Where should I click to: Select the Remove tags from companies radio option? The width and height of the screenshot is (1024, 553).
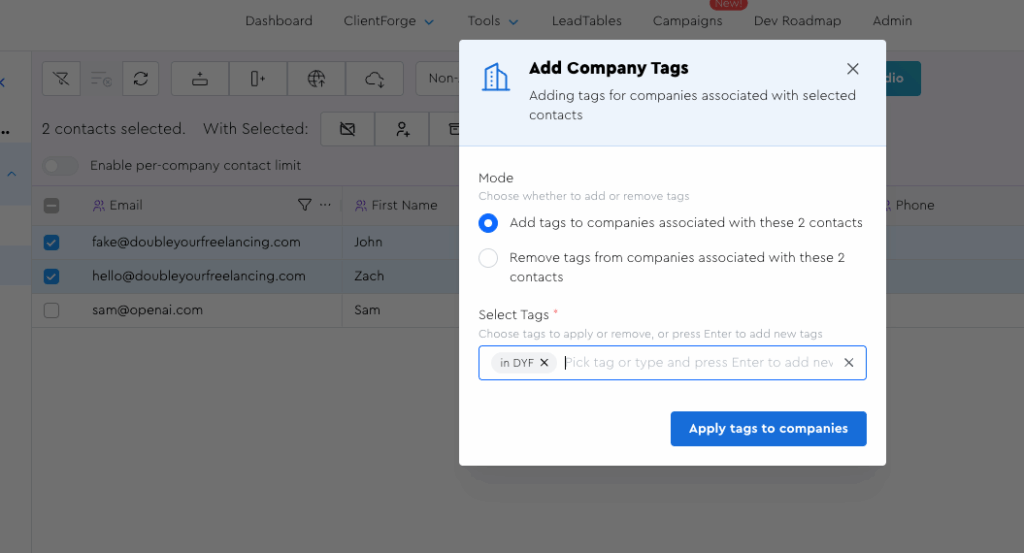pyautogui.click(x=488, y=258)
